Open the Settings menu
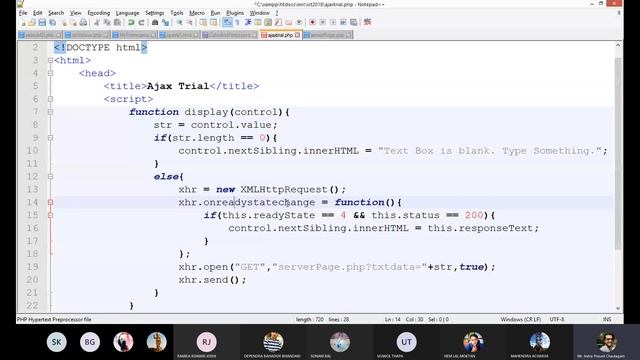This screenshot has height=360, width=640. [155, 13]
